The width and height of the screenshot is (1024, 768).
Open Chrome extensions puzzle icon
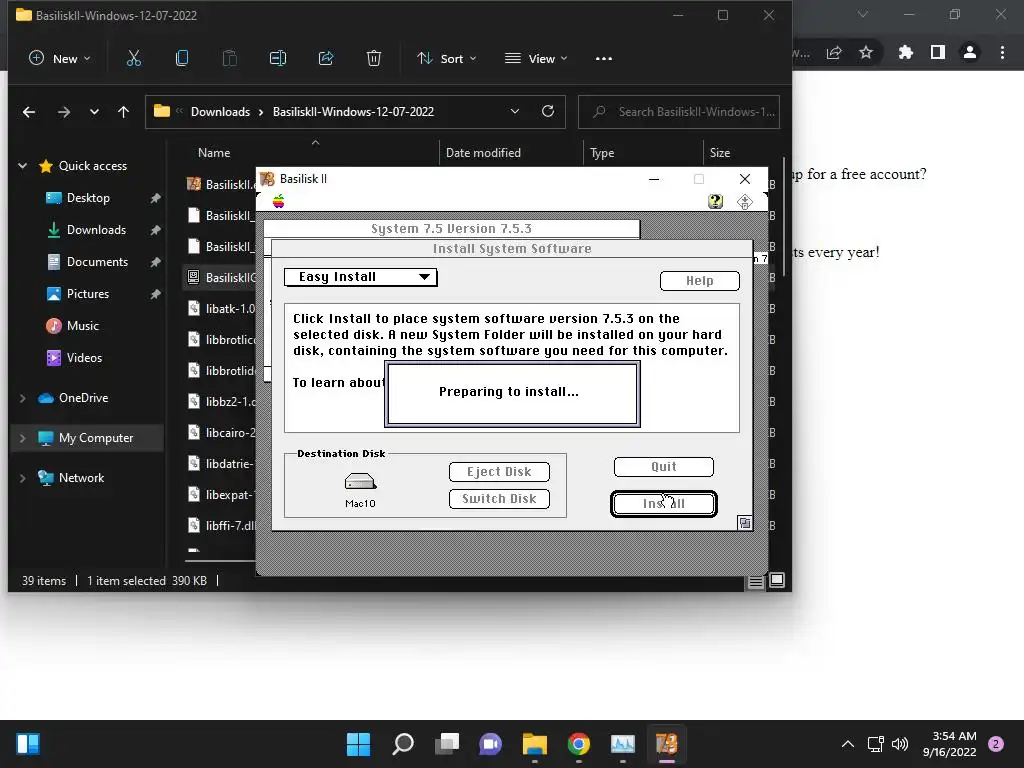[x=906, y=52]
